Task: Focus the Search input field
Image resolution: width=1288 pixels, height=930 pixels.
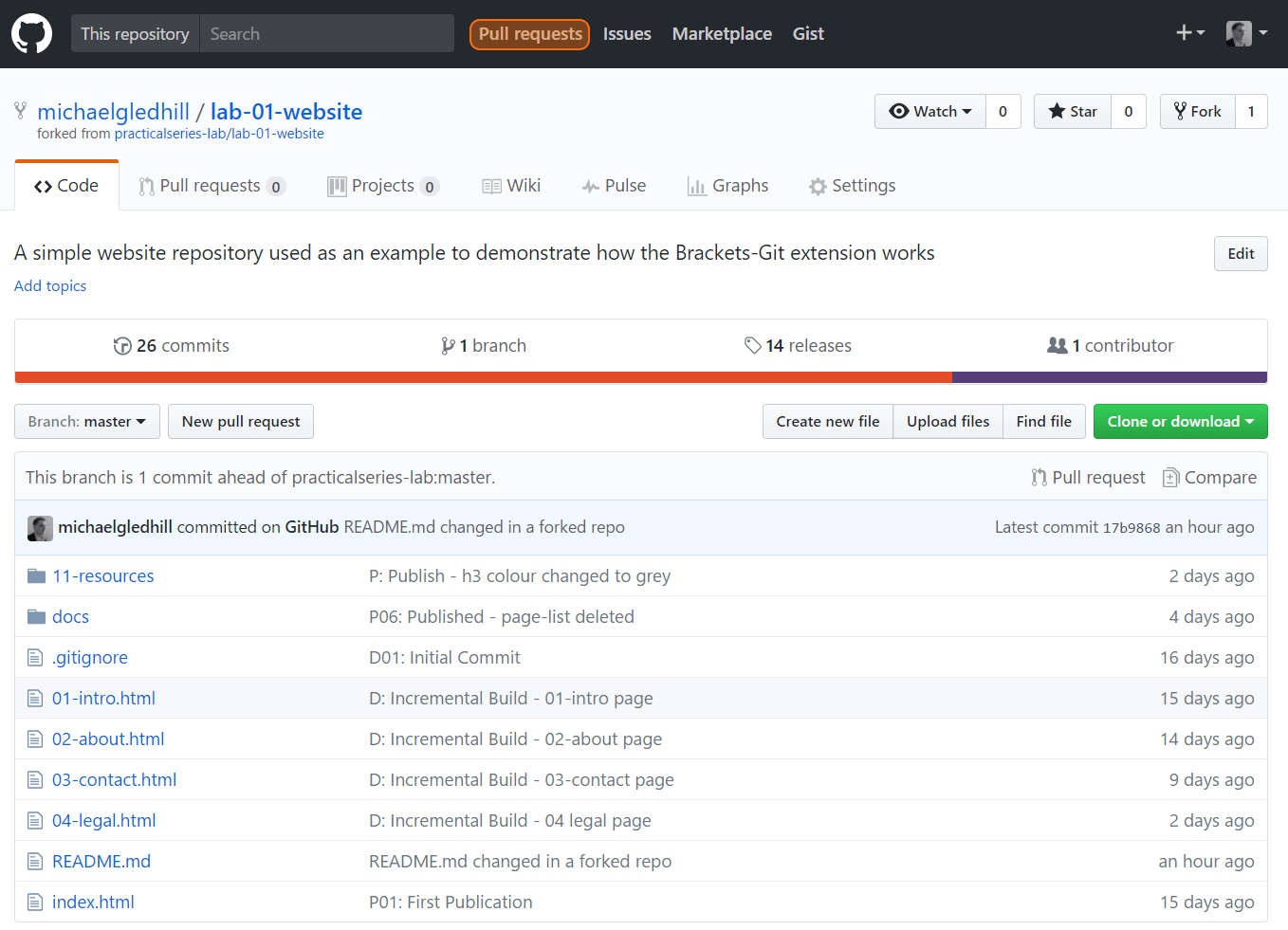Action: tap(326, 33)
